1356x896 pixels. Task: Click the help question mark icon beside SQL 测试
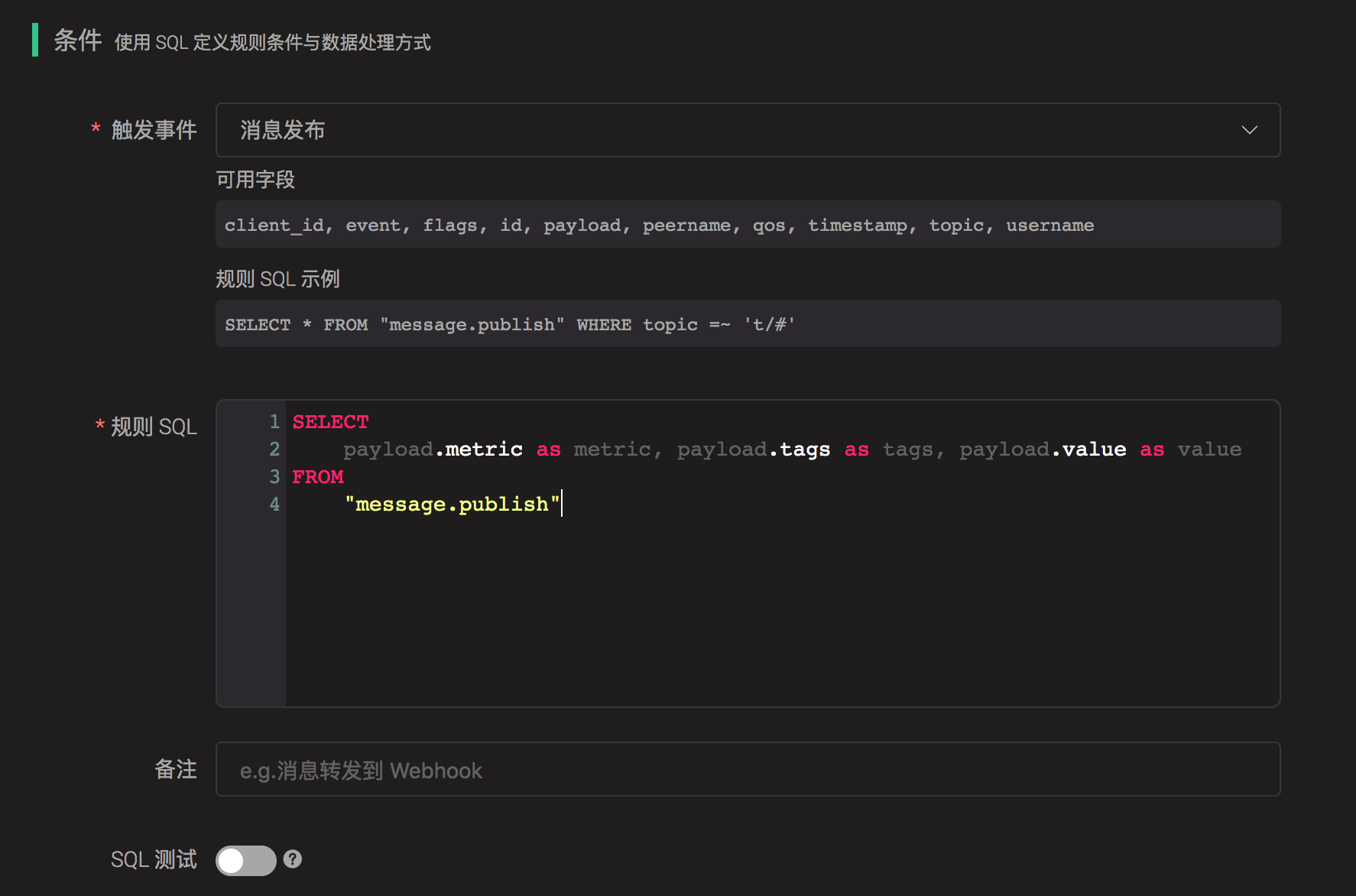(x=293, y=859)
